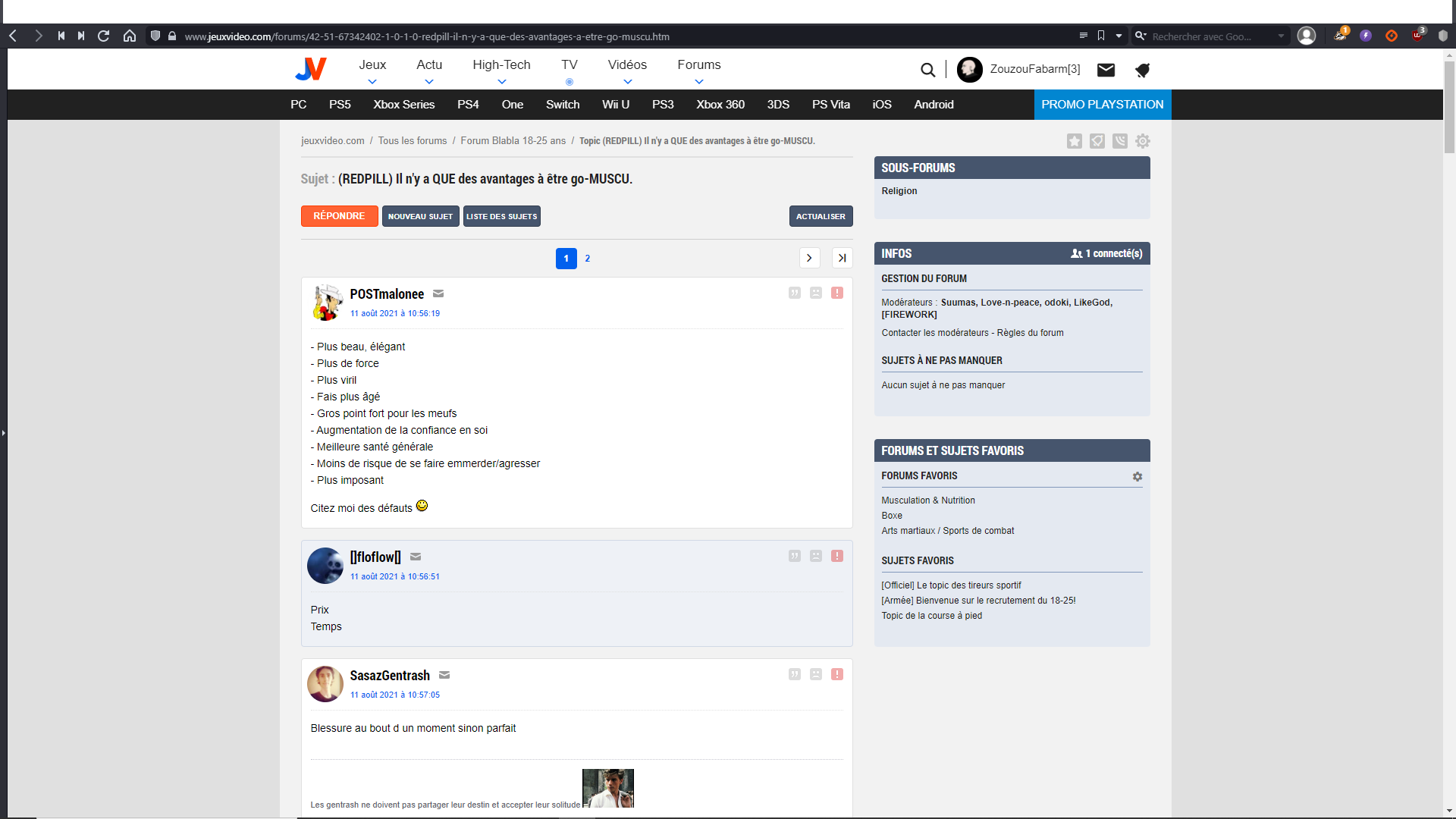1456x819 pixels.
Task: Quote POSTmalonee's message
Action: click(x=794, y=293)
